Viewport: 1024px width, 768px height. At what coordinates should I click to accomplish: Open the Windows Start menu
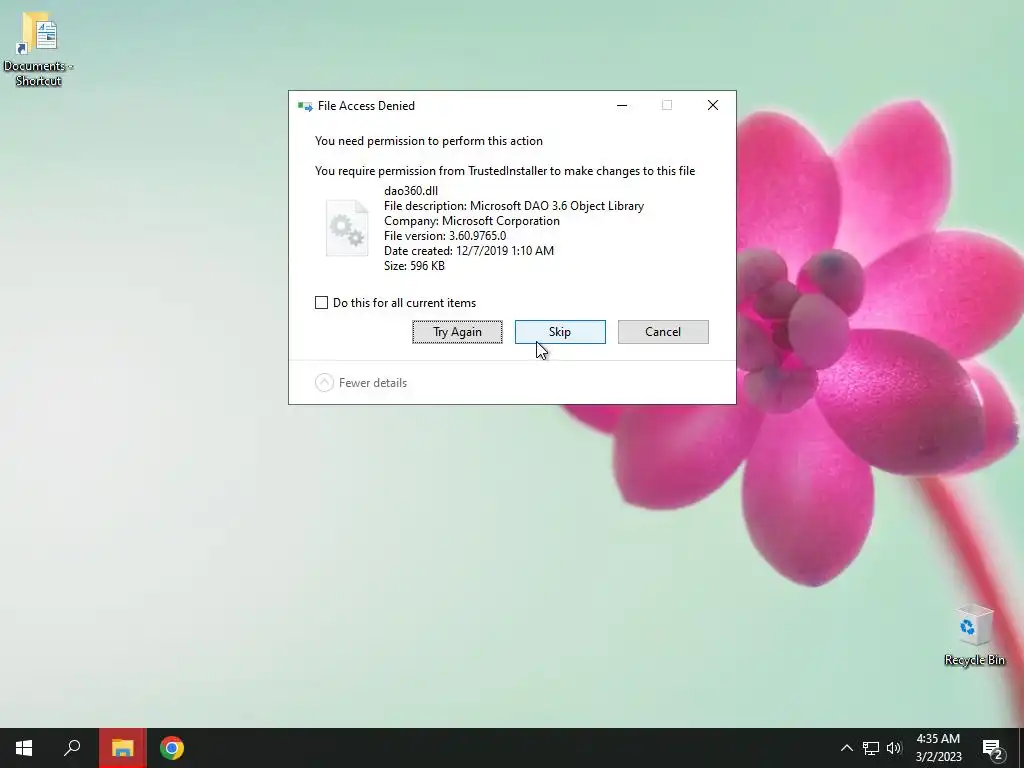click(24, 748)
